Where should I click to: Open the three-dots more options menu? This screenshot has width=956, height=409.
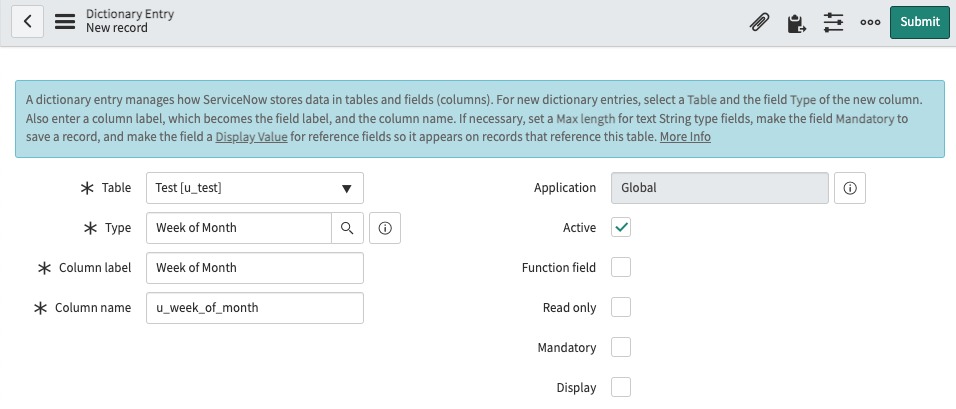(x=870, y=22)
